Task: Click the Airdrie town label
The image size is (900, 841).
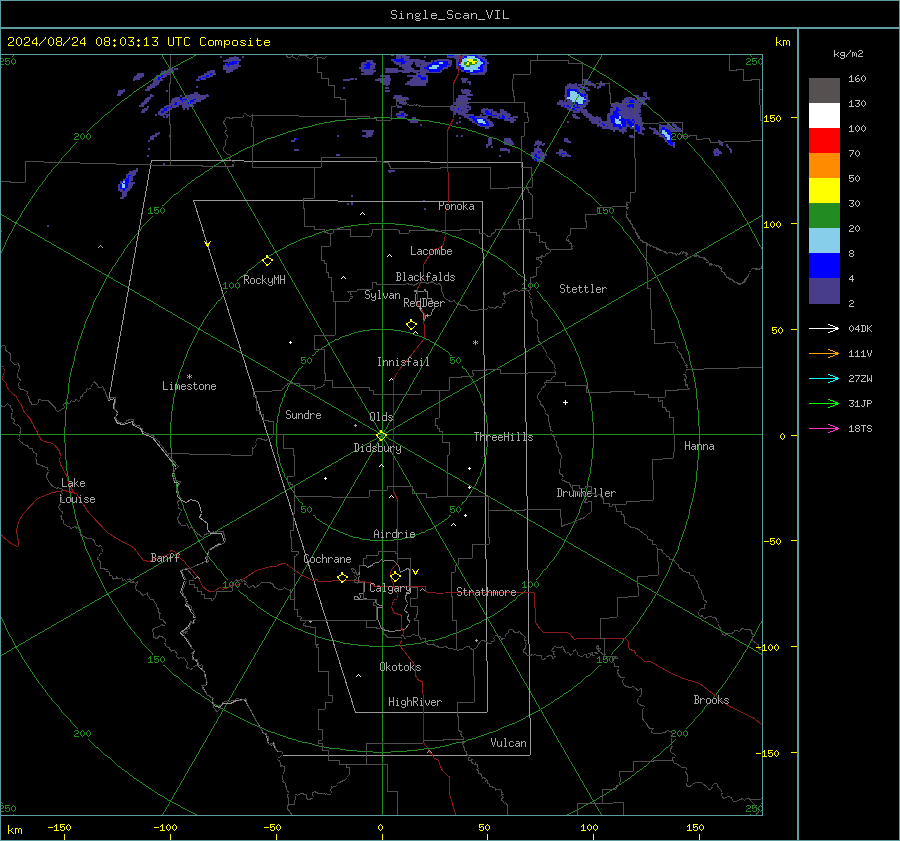Action: coord(394,534)
